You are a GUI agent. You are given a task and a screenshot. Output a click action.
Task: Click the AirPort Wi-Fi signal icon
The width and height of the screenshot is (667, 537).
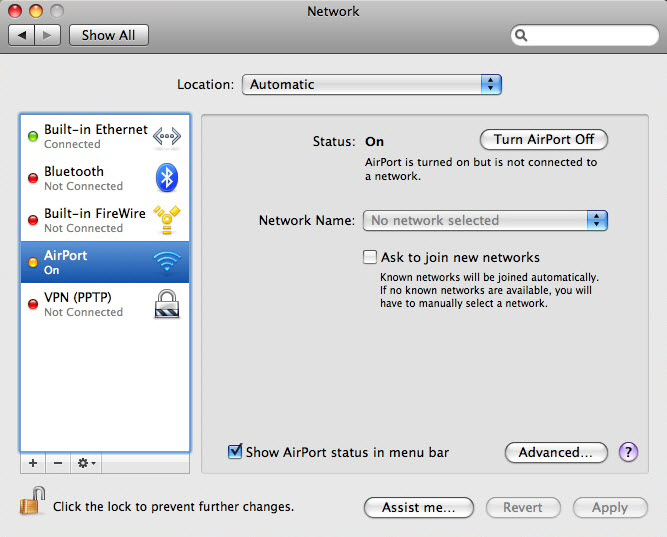pos(166,262)
